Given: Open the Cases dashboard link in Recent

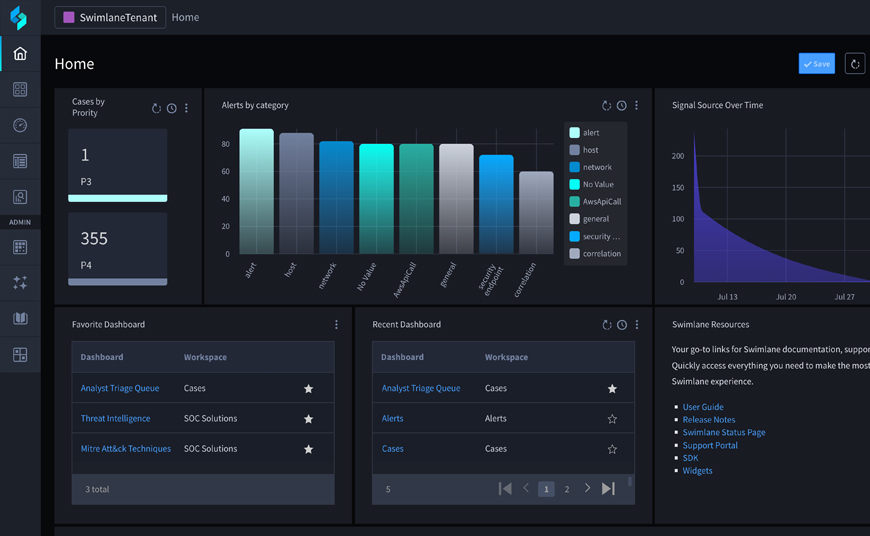Looking at the screenshot, I should coord(392,448).
